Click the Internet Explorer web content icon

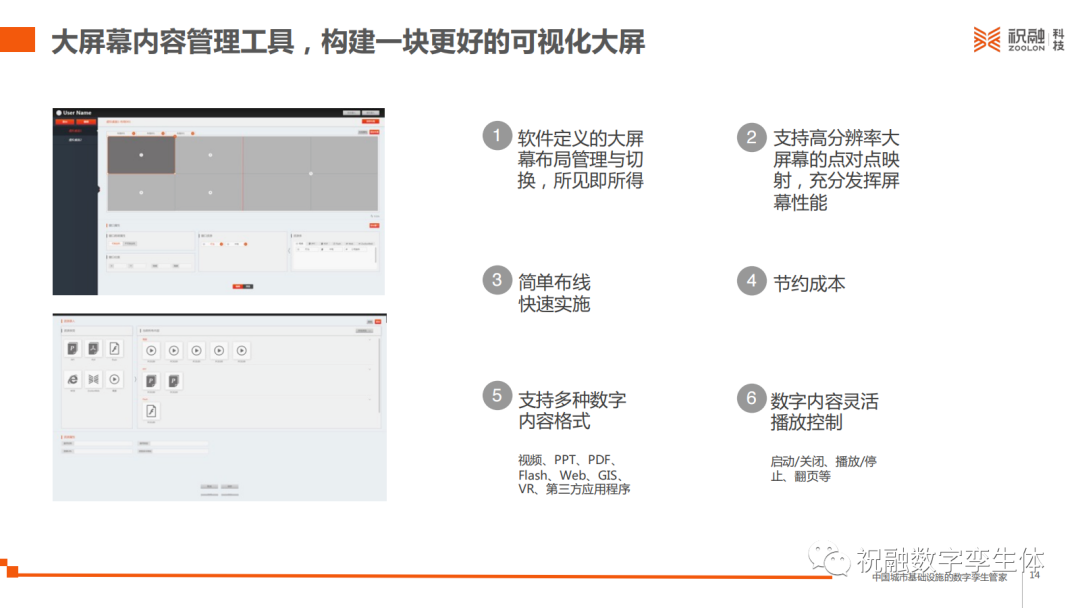point(72,380)
